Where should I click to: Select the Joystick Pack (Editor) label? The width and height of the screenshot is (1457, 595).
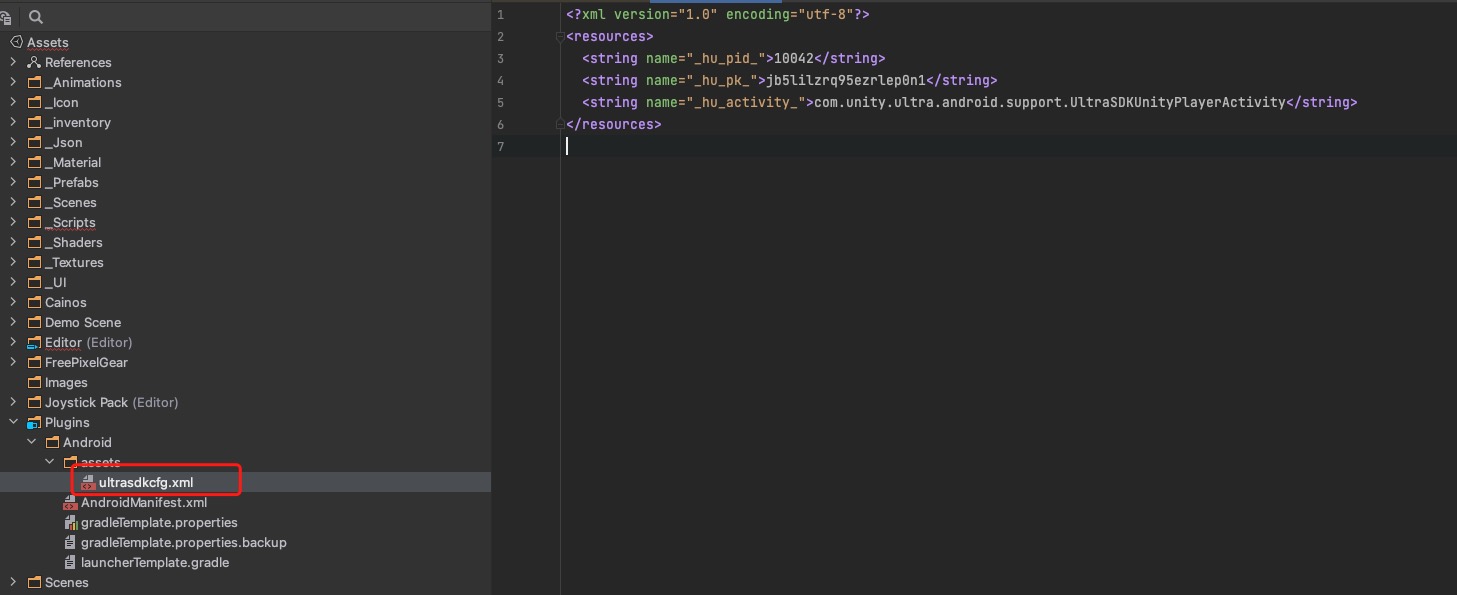click(111, 402)
